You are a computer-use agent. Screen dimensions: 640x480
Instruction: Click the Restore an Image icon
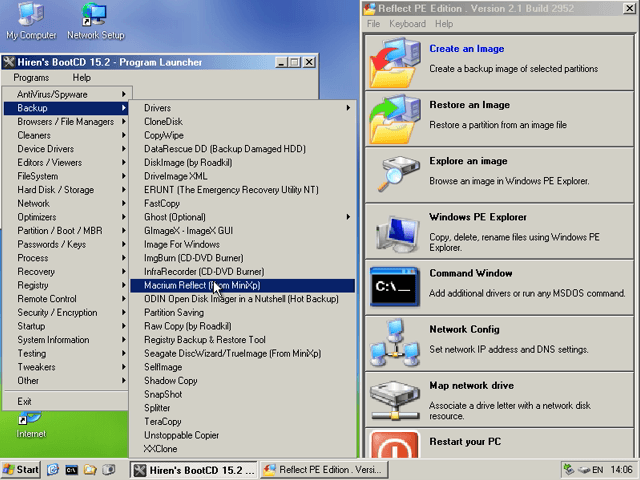click(x=395, y=119)
